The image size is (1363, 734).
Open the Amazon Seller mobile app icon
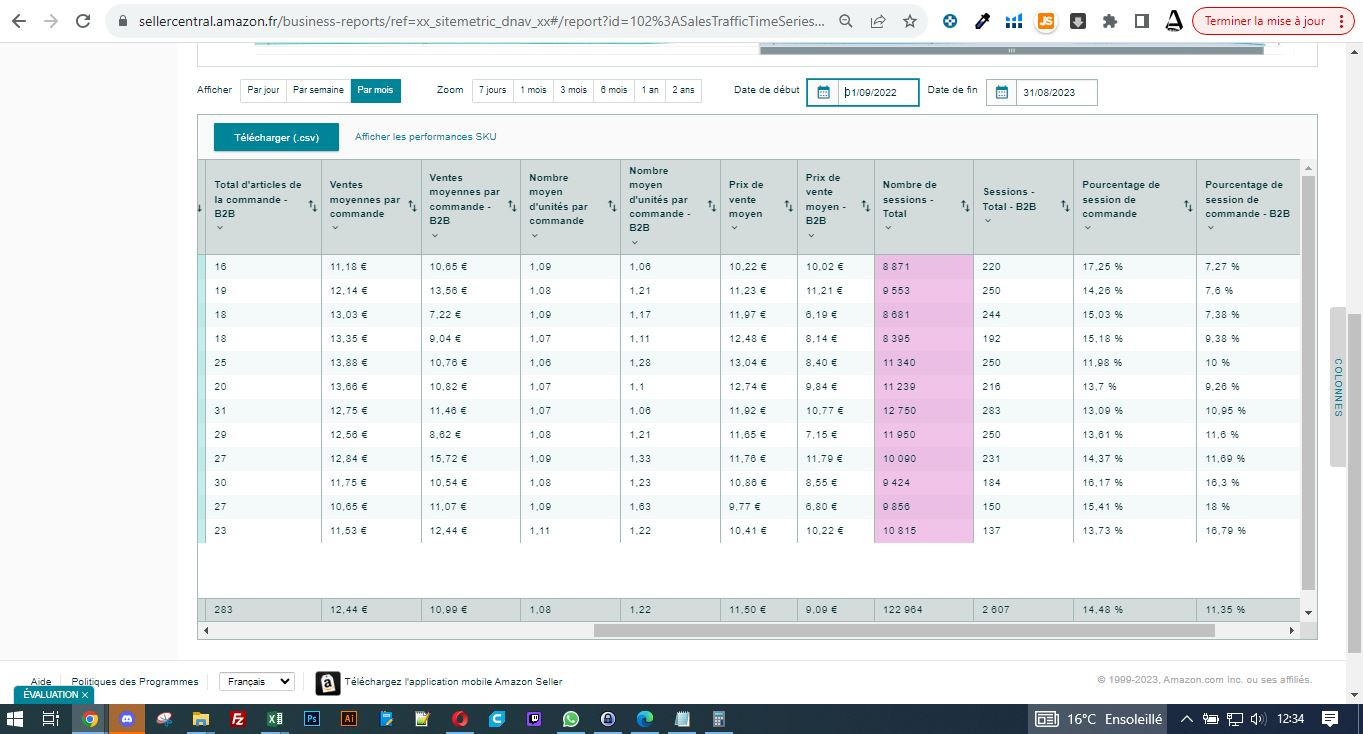coord(328,682)
